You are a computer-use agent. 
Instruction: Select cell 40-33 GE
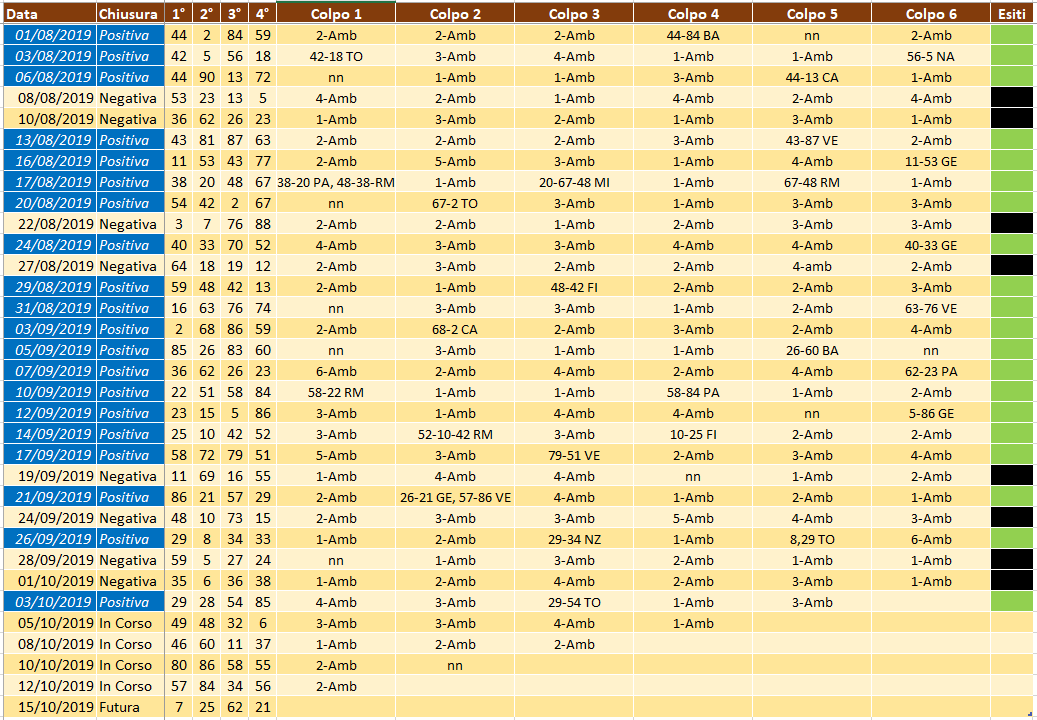(931, 245)
